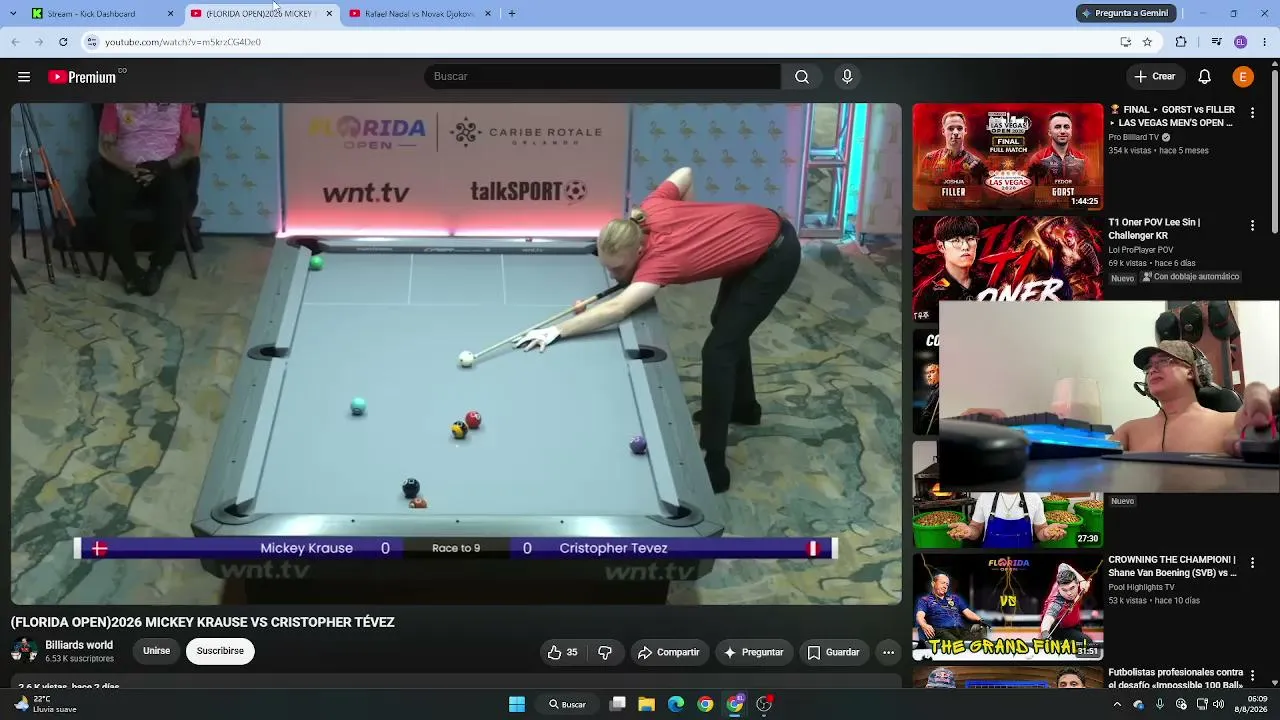Open the YouTube guide hamburger menu

pos(24,77)
